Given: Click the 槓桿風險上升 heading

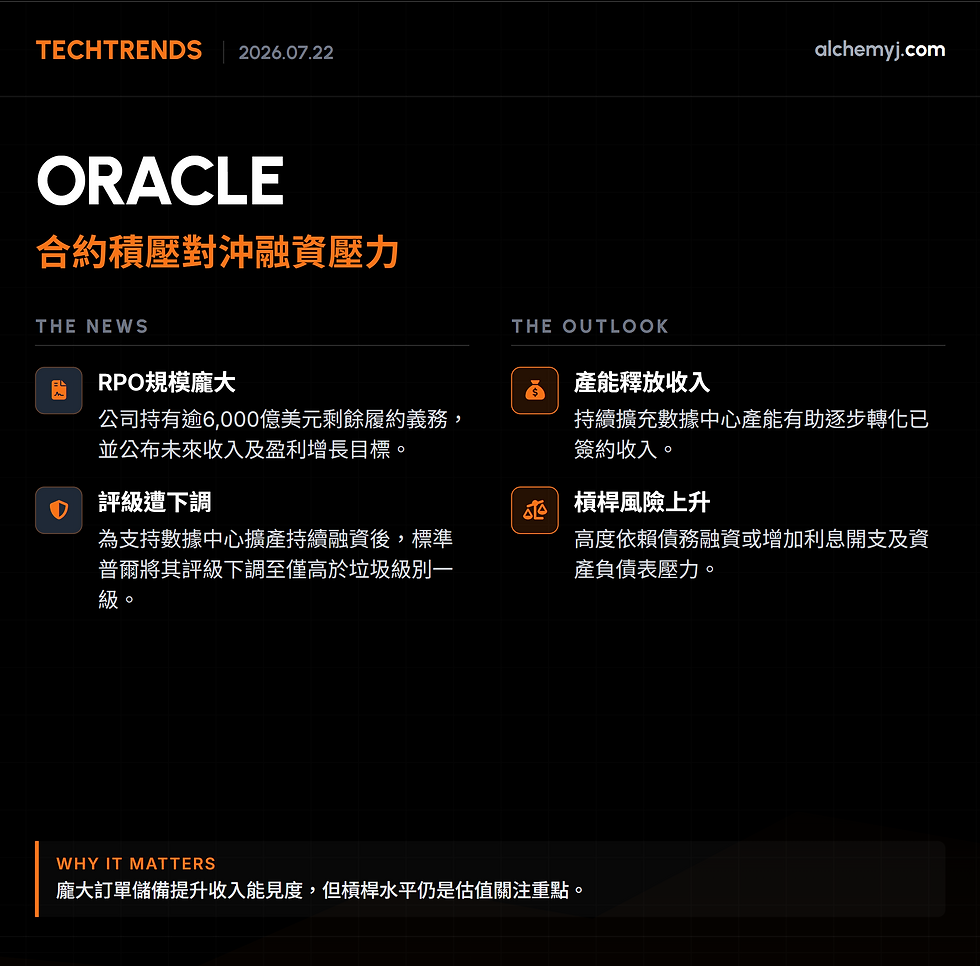Looking at the screenshot, I should (642, 502).
